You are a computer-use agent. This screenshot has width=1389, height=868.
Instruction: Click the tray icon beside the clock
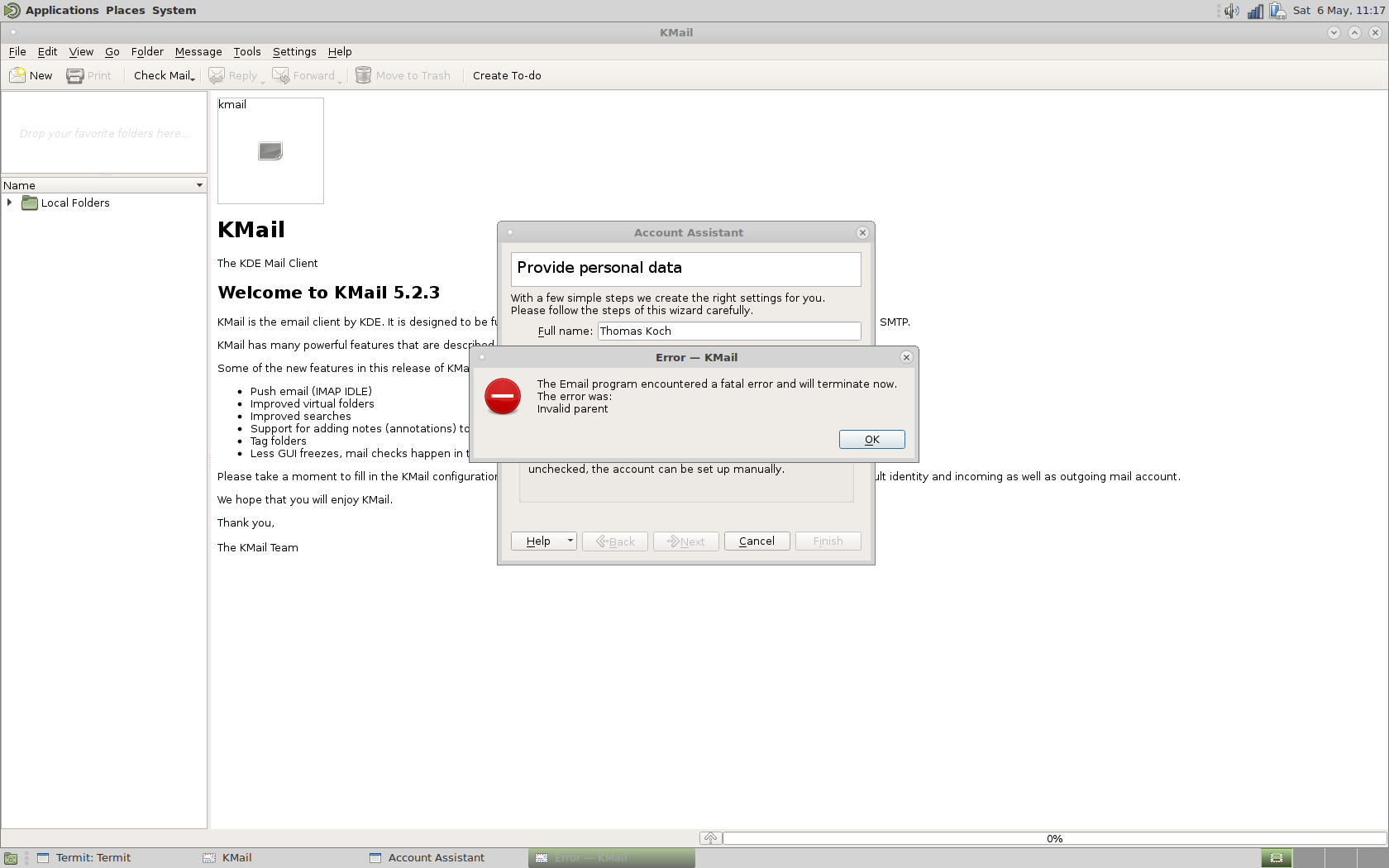click(1277, 11)
